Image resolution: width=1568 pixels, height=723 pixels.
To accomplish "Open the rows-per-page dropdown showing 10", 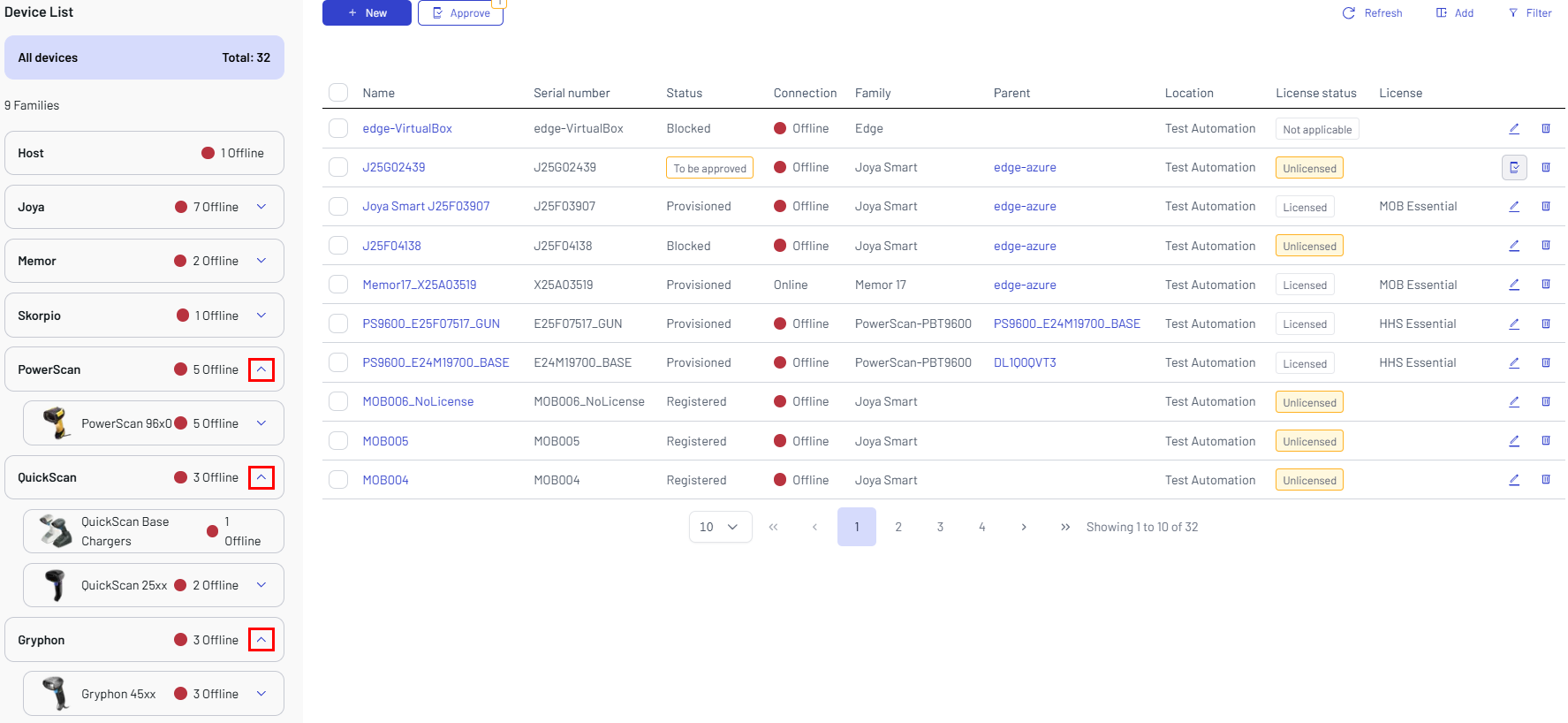I will tap(720, 527).
